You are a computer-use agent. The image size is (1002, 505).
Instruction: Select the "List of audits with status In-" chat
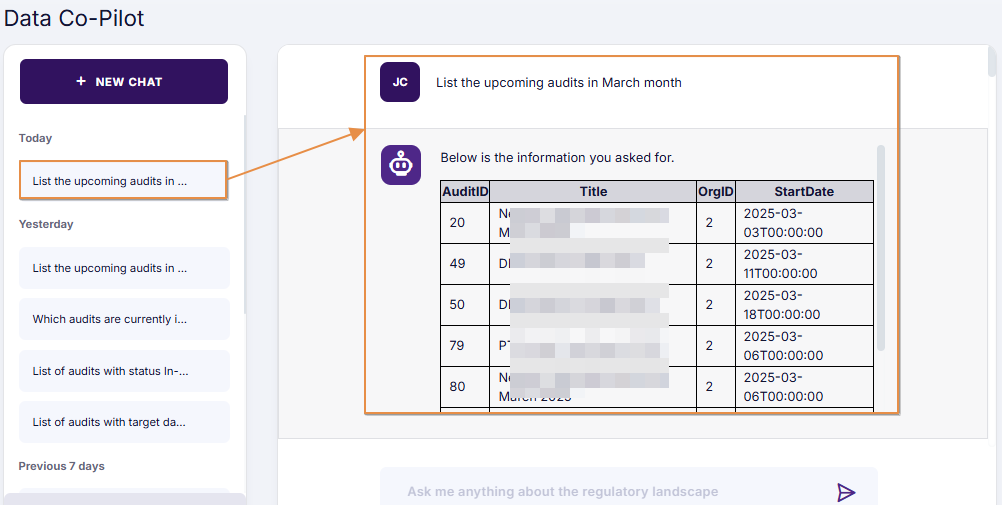coord(124,371)
